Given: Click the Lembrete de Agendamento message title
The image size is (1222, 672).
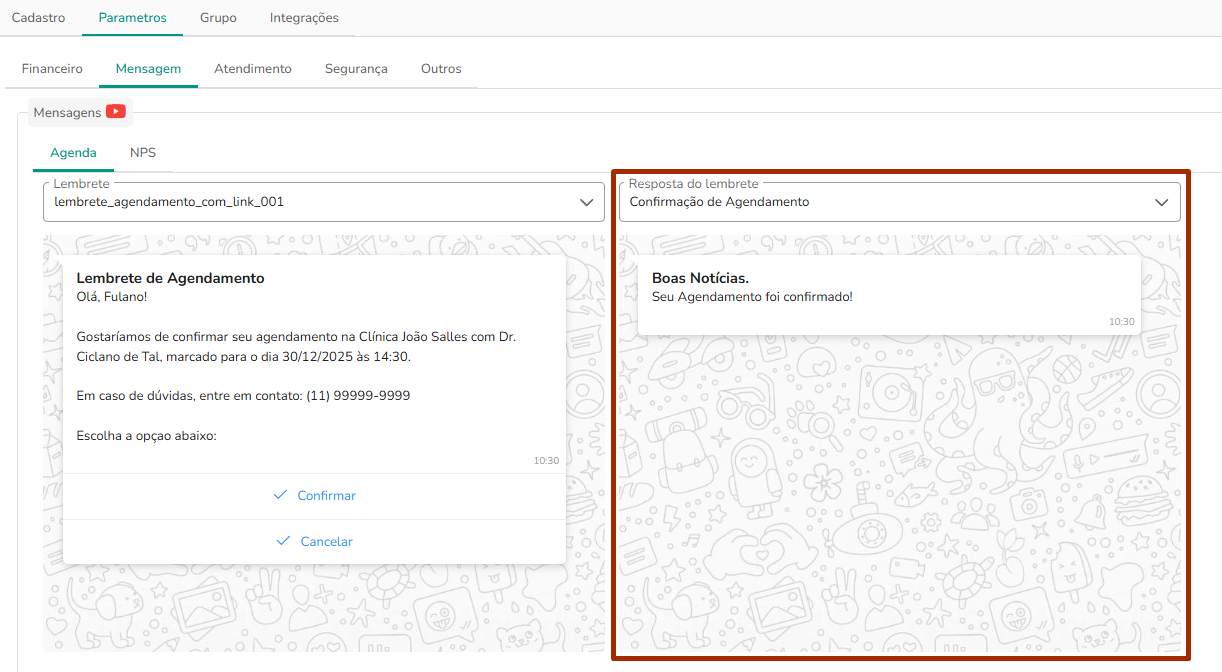Looking at the screenshot, I should click(x=170, y=278).
